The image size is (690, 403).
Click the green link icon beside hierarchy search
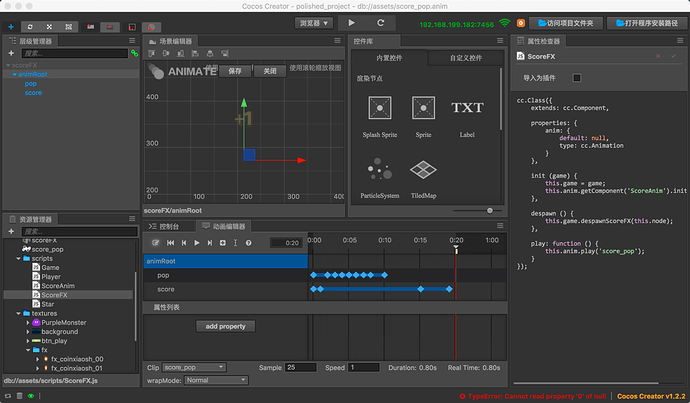(135, 55)
